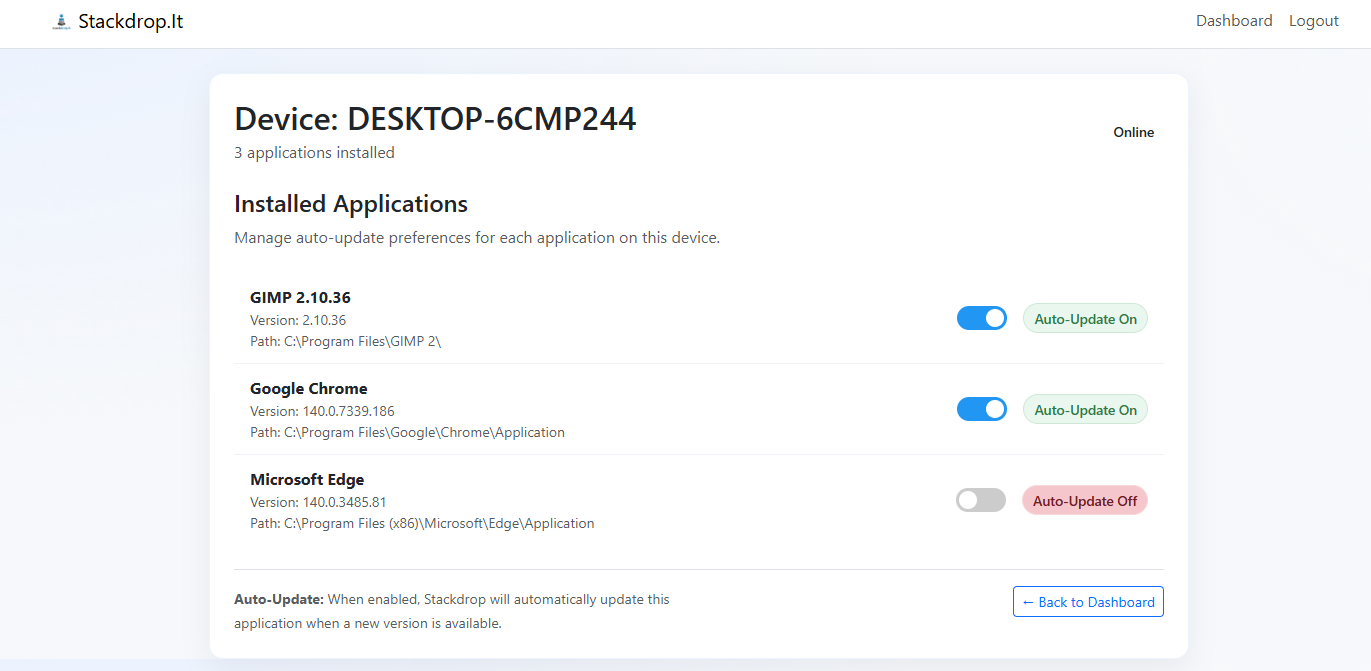This screenshot has height=671, width=1371.
Task: Disable auto-update for GIMP 2.10.36
Action: (x=982, y=318)
